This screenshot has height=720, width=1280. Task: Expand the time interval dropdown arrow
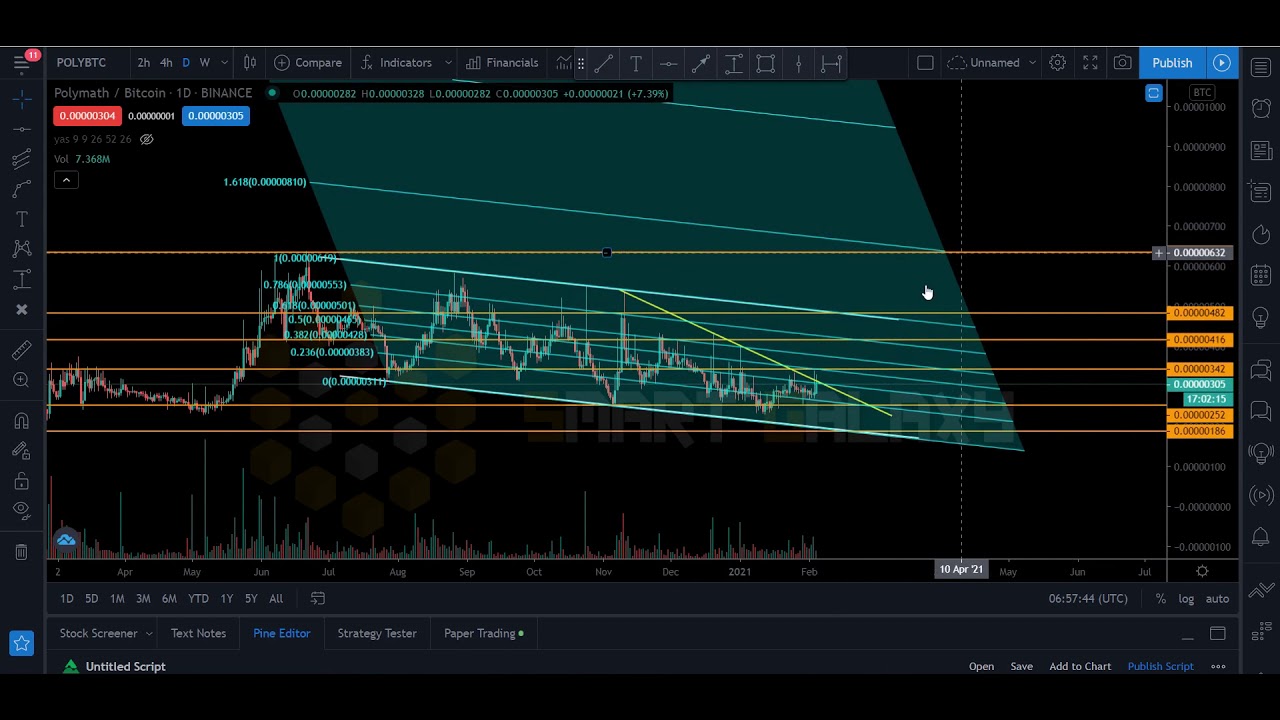[224, 62]
